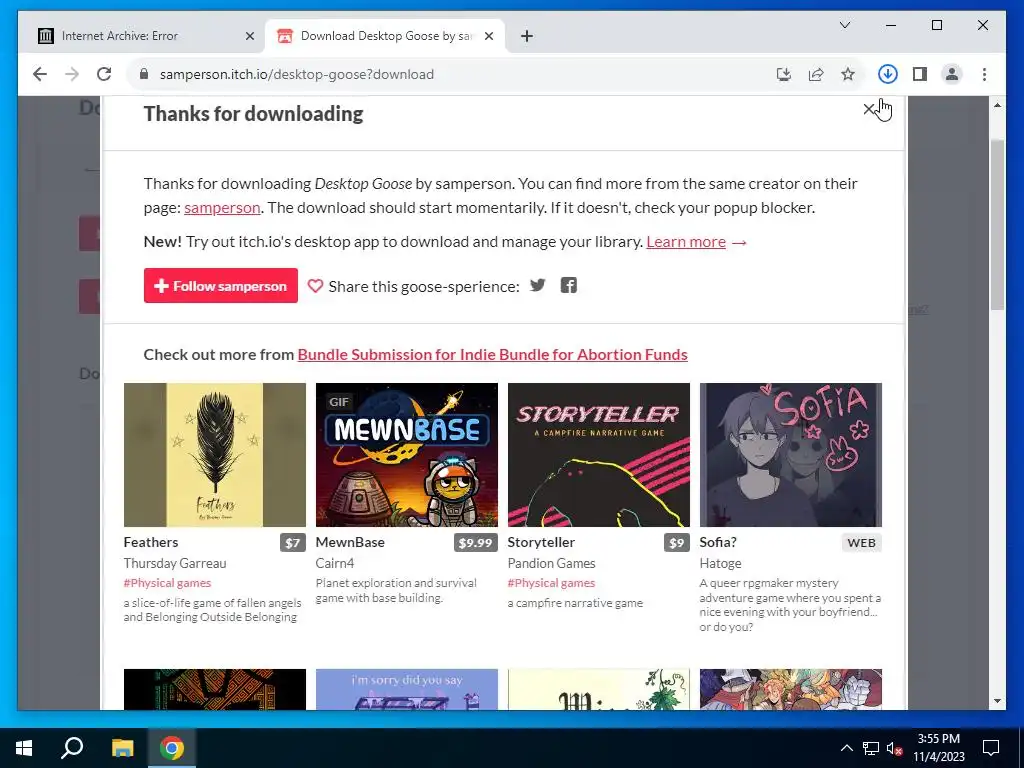
Task: Click #Physical games tag under Feathers
Action: click(167, 583)
